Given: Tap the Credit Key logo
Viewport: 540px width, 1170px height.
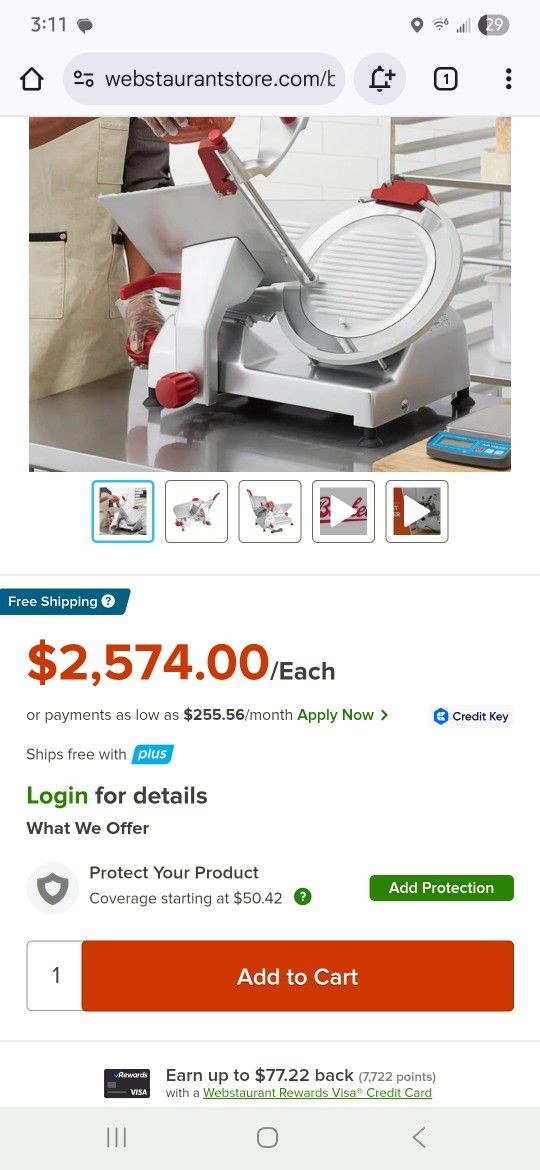Looking at the screenshot, I should [472, 716].
